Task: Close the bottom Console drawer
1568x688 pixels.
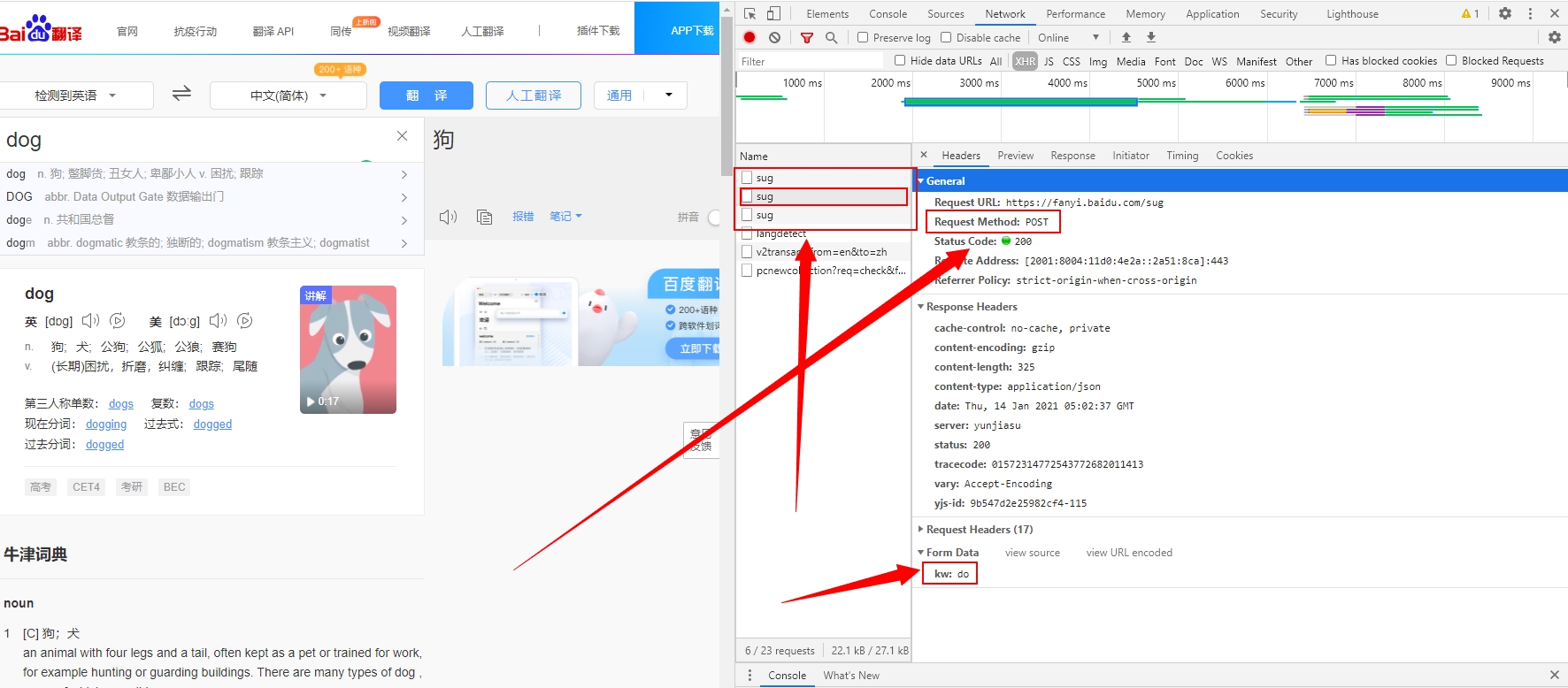Action: (1554, 675)
